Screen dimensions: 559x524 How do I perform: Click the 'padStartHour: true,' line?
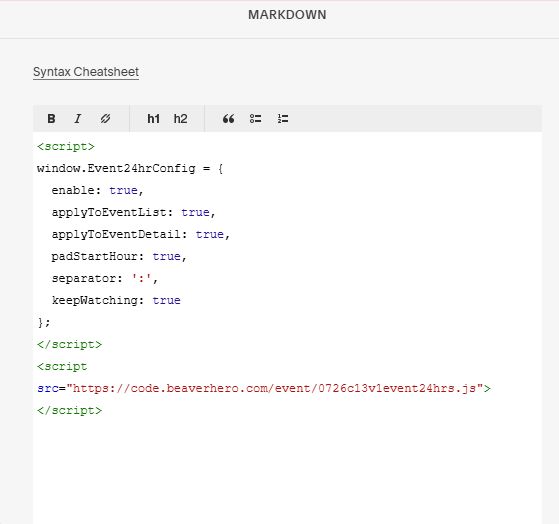click(x=119, y=256)
